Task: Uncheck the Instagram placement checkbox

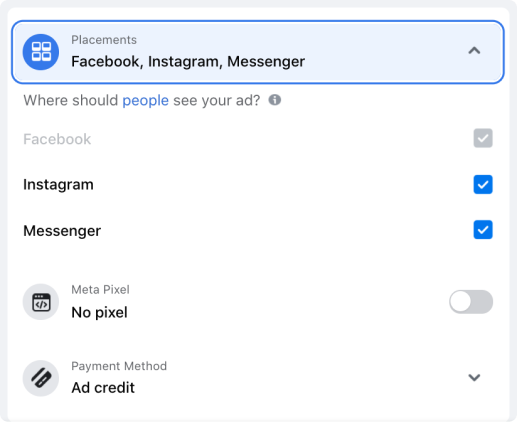Action: click(x=483, y=184)
